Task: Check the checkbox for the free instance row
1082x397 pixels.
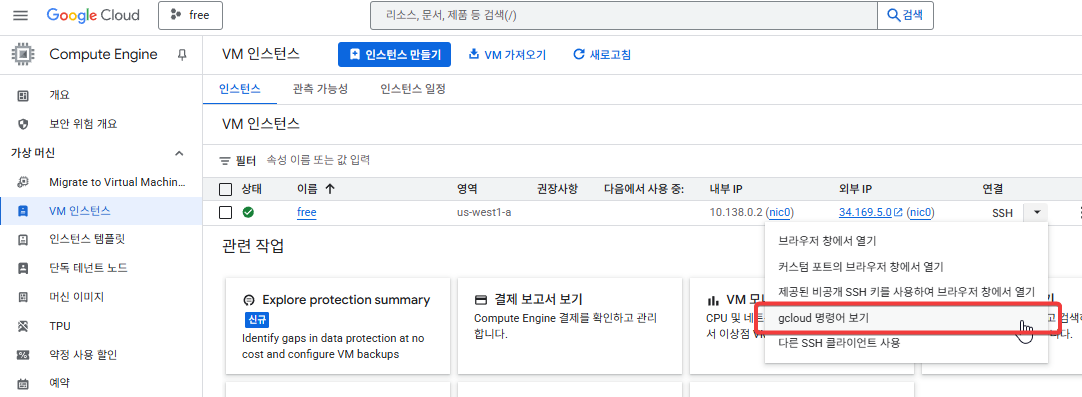Action: pyautogui.click(x=226, y=213)
